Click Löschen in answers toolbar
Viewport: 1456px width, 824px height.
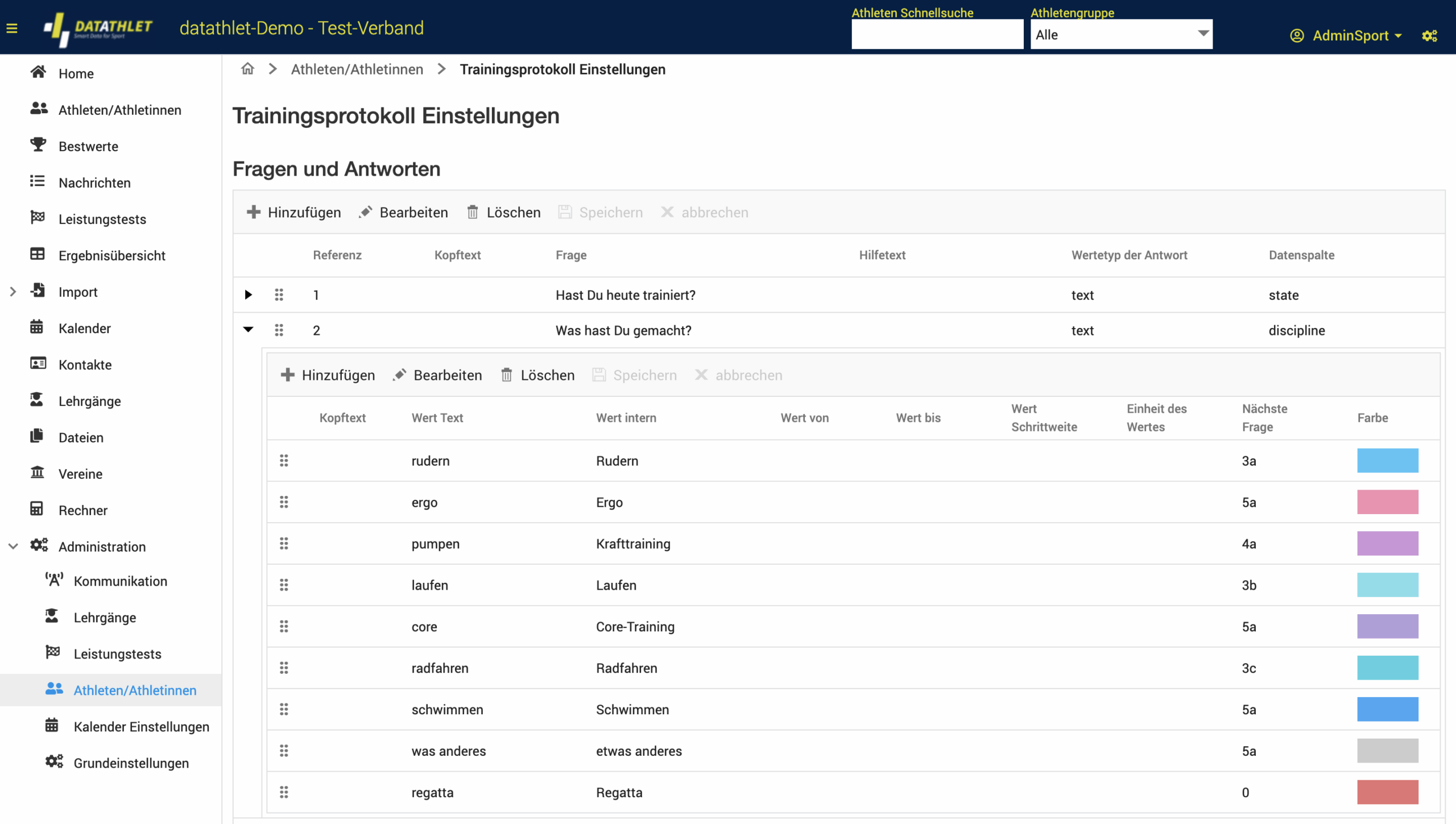point(538,375)
